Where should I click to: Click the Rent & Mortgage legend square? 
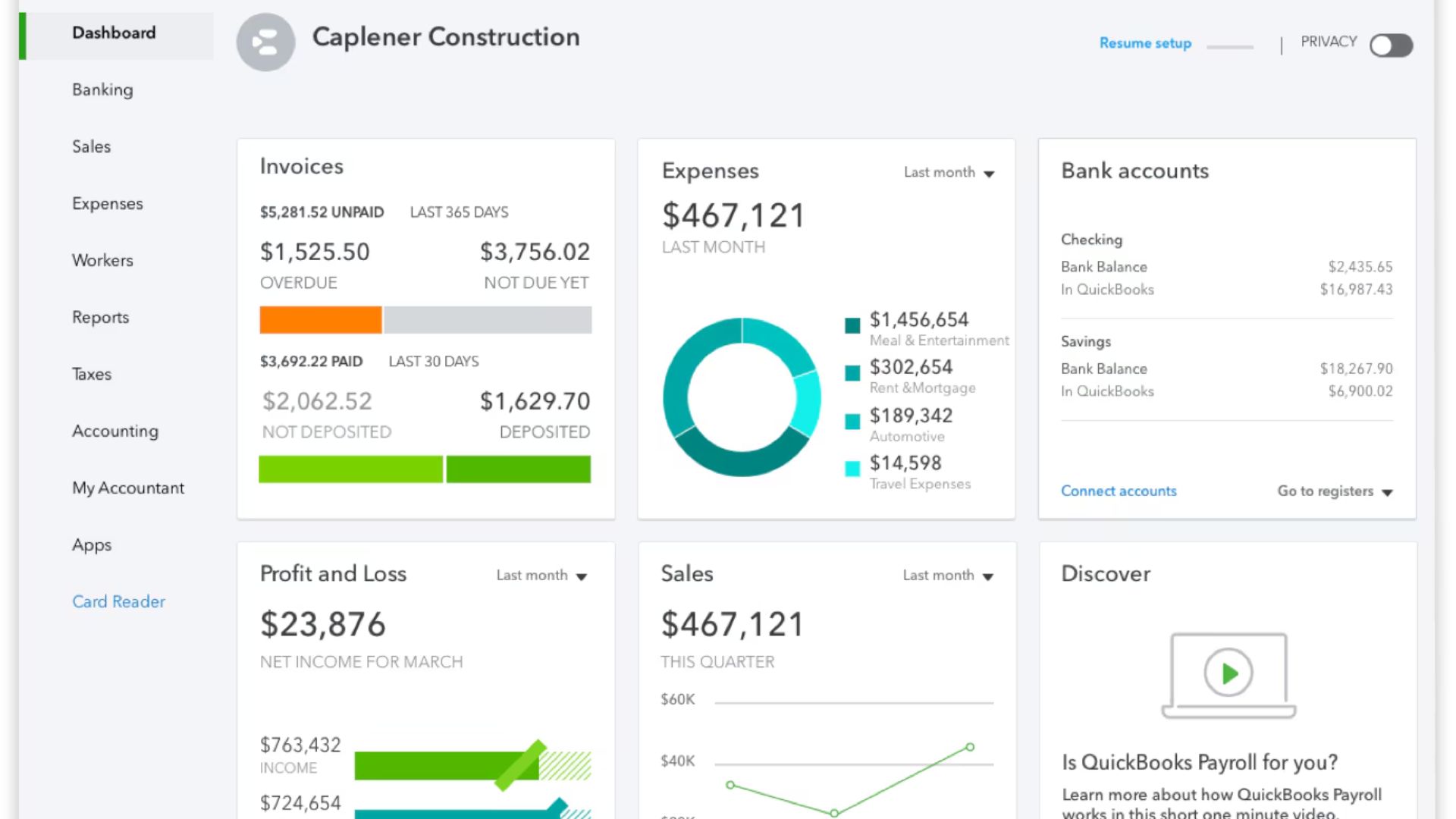852,373
